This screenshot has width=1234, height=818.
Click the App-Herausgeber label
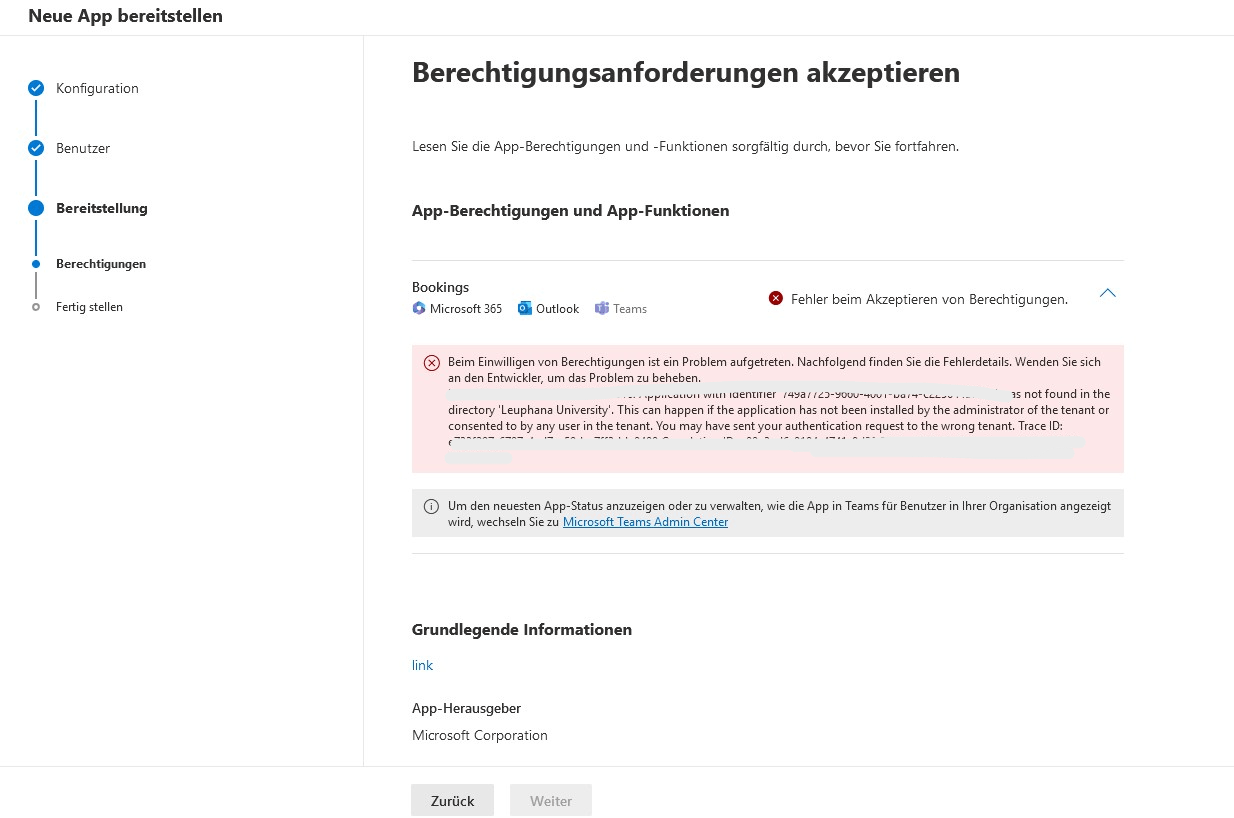(x=466, y=708)
